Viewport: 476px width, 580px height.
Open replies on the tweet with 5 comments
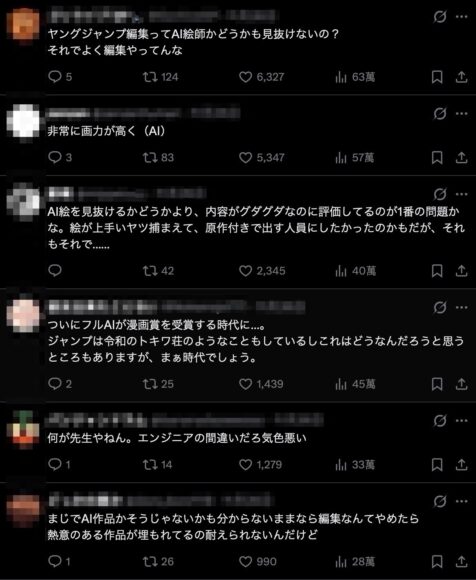tap(60, 77)
